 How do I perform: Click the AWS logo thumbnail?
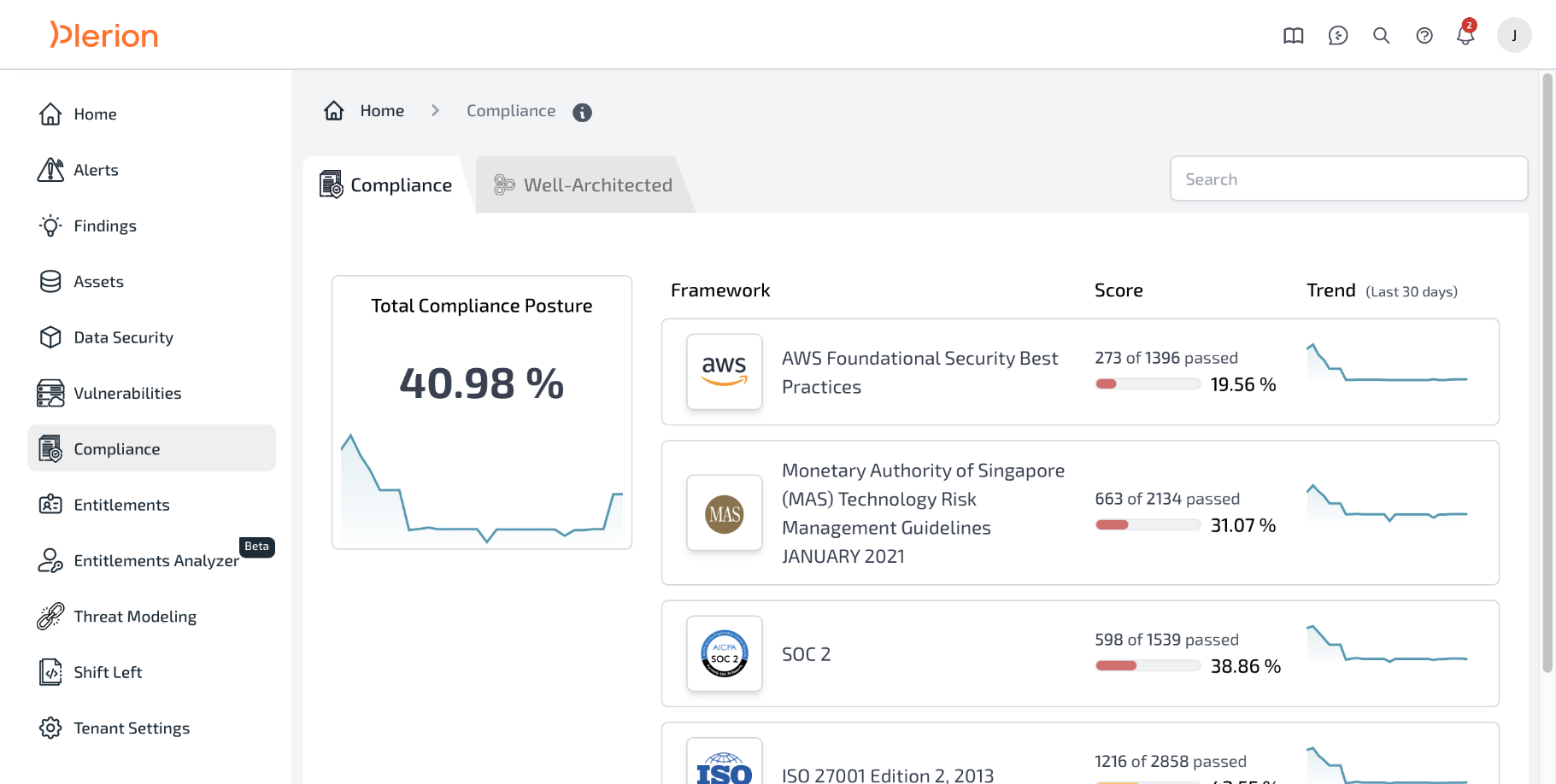point(725,372)
